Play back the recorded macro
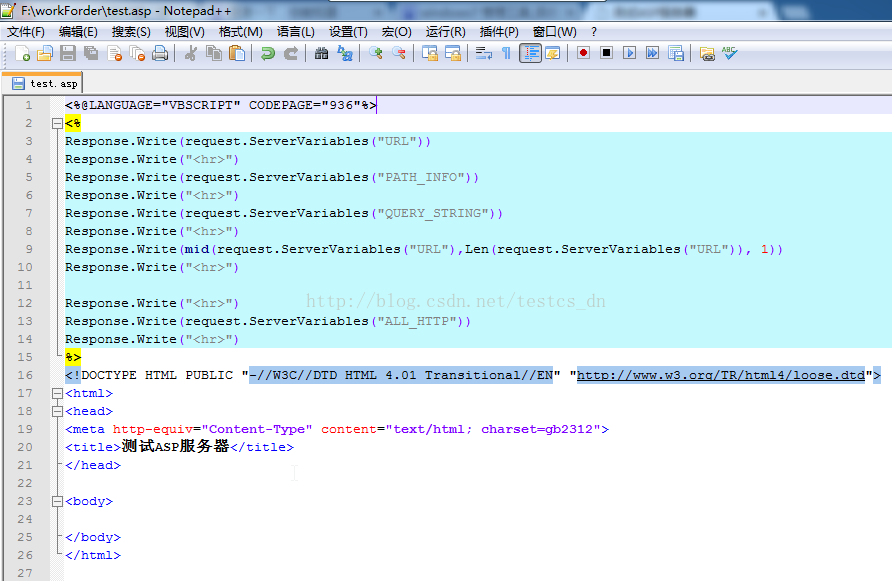The width and height of the screenshot is (892, 581). (629, 53)
